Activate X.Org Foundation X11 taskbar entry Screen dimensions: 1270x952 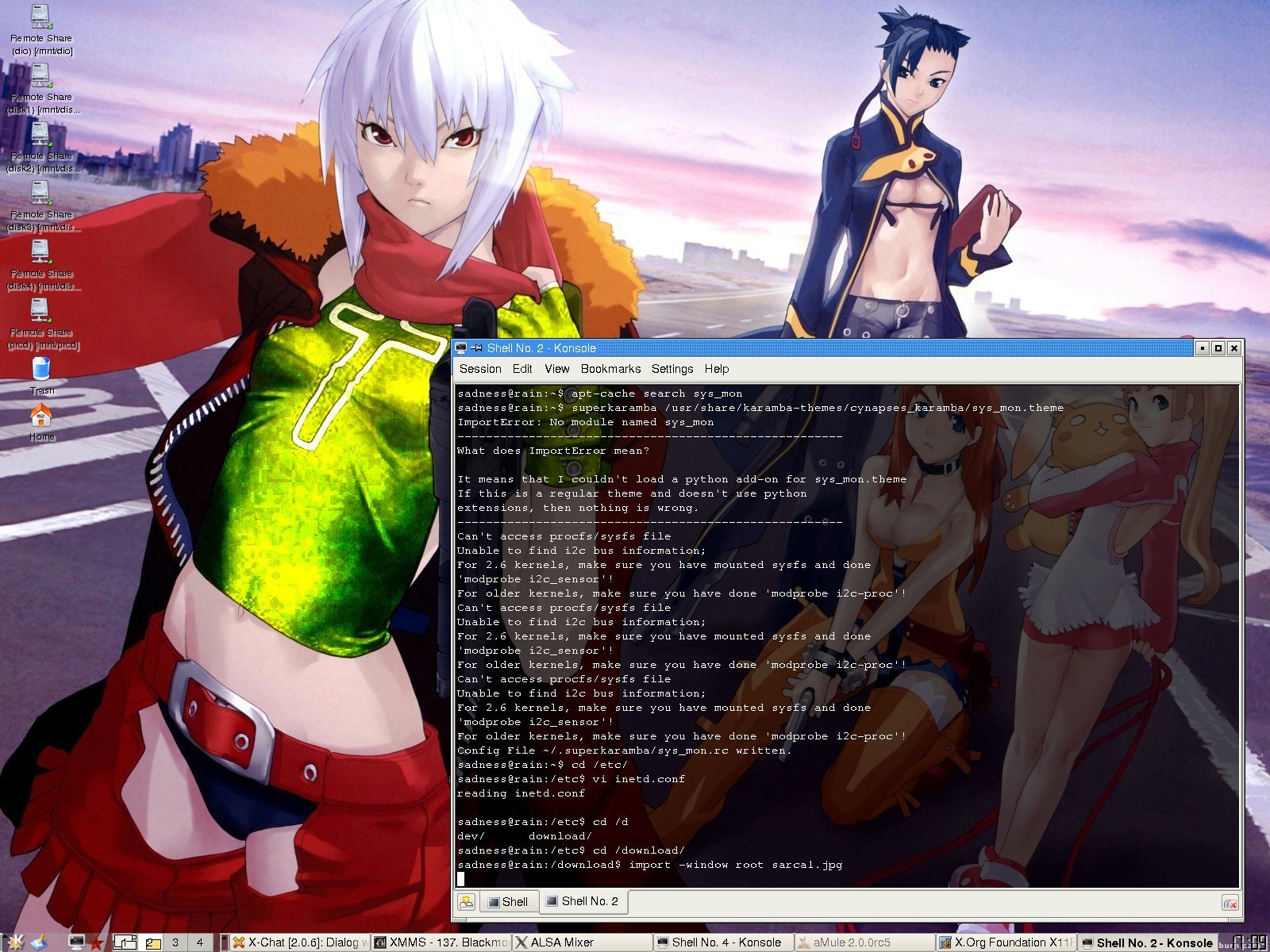click(x=1006, y=942)
